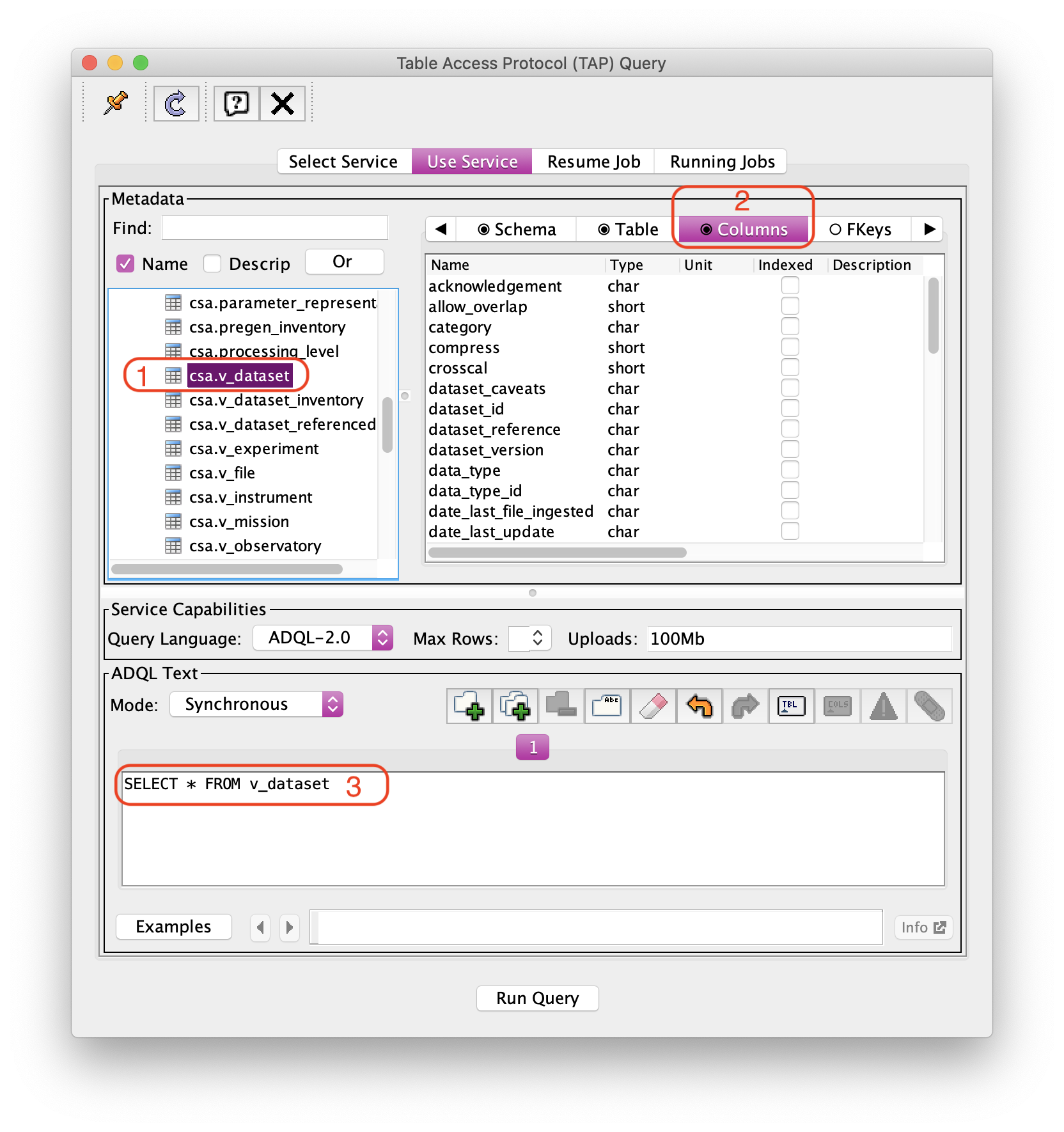Screen dimensions: 1064x1132
Task: Click the redo arrow icon
Action: (x=746, y=706)
